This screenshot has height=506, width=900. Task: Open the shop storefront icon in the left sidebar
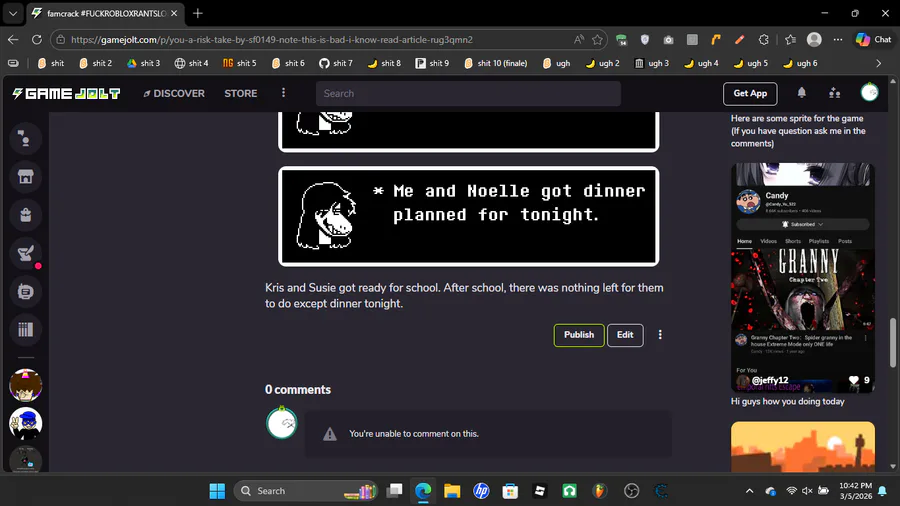25,177
